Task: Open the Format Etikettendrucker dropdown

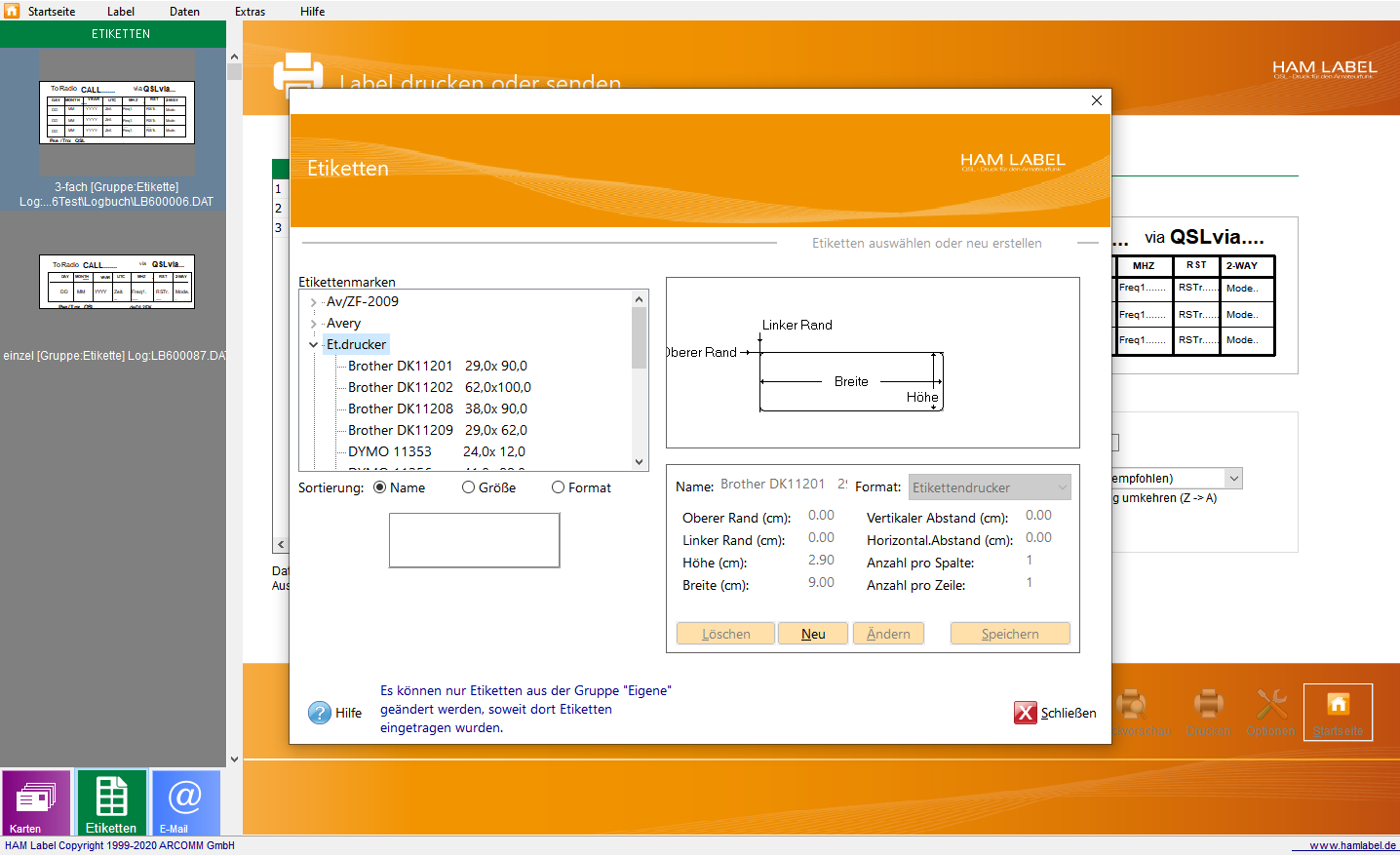Action: [990, 487]
